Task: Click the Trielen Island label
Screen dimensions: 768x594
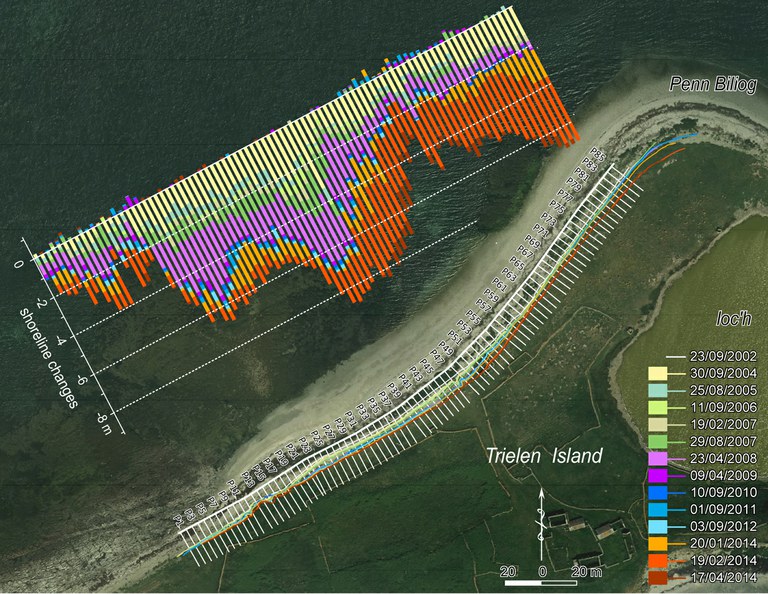Action: 544,456
